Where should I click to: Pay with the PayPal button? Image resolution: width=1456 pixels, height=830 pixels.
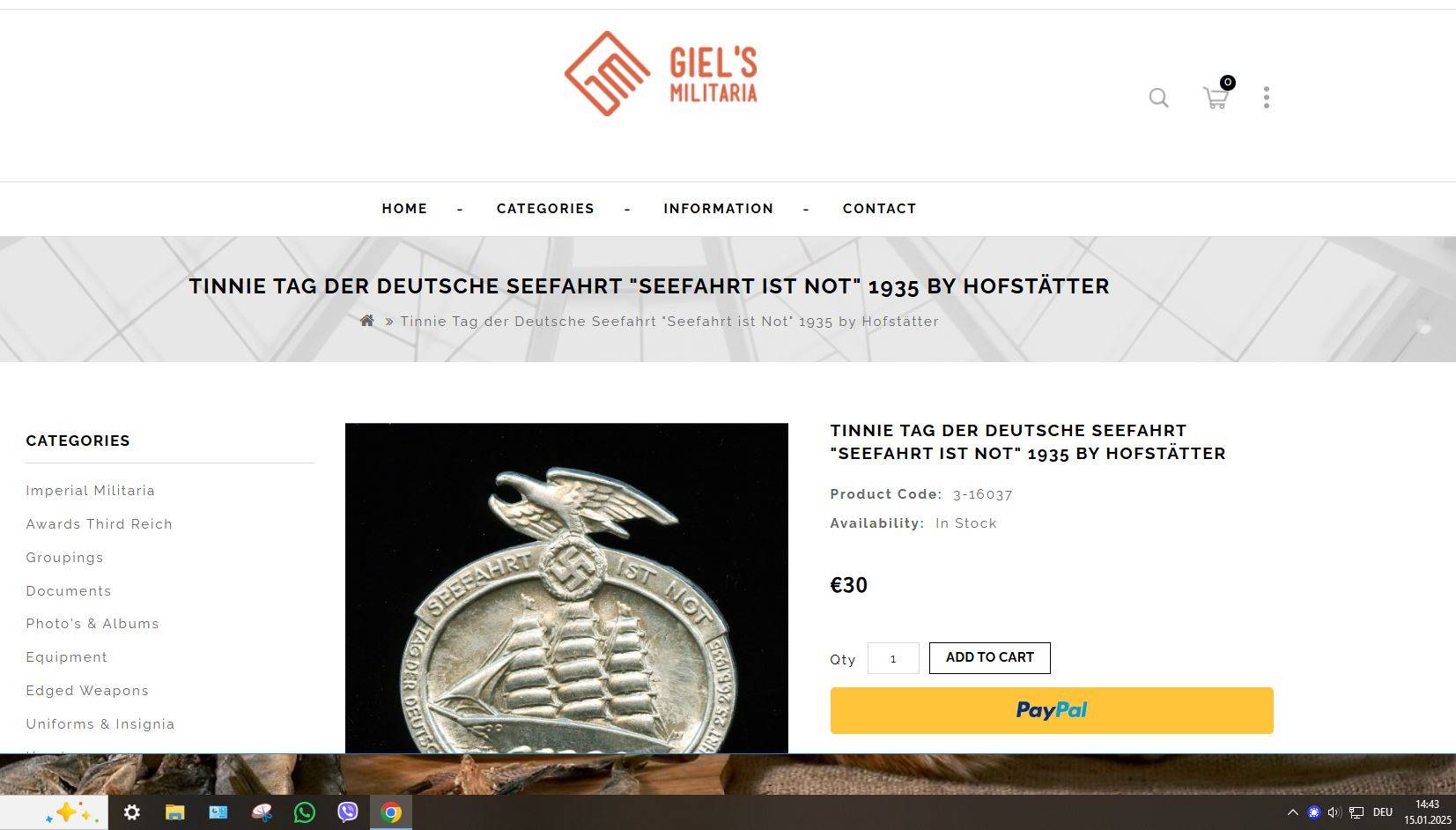coord(1052,710)
